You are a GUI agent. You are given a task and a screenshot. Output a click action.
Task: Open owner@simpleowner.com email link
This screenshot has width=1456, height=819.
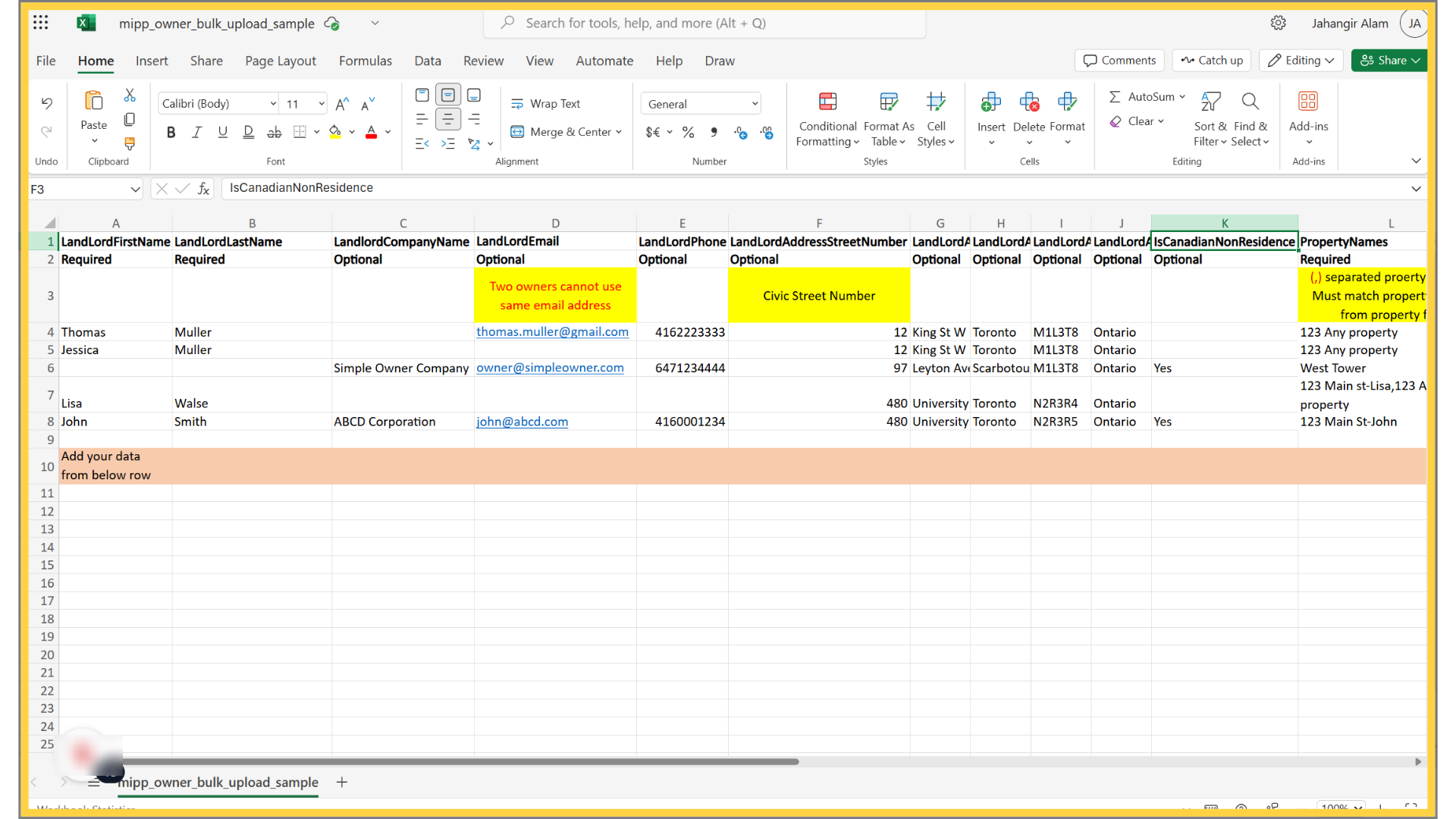click(x=550, y=368)
